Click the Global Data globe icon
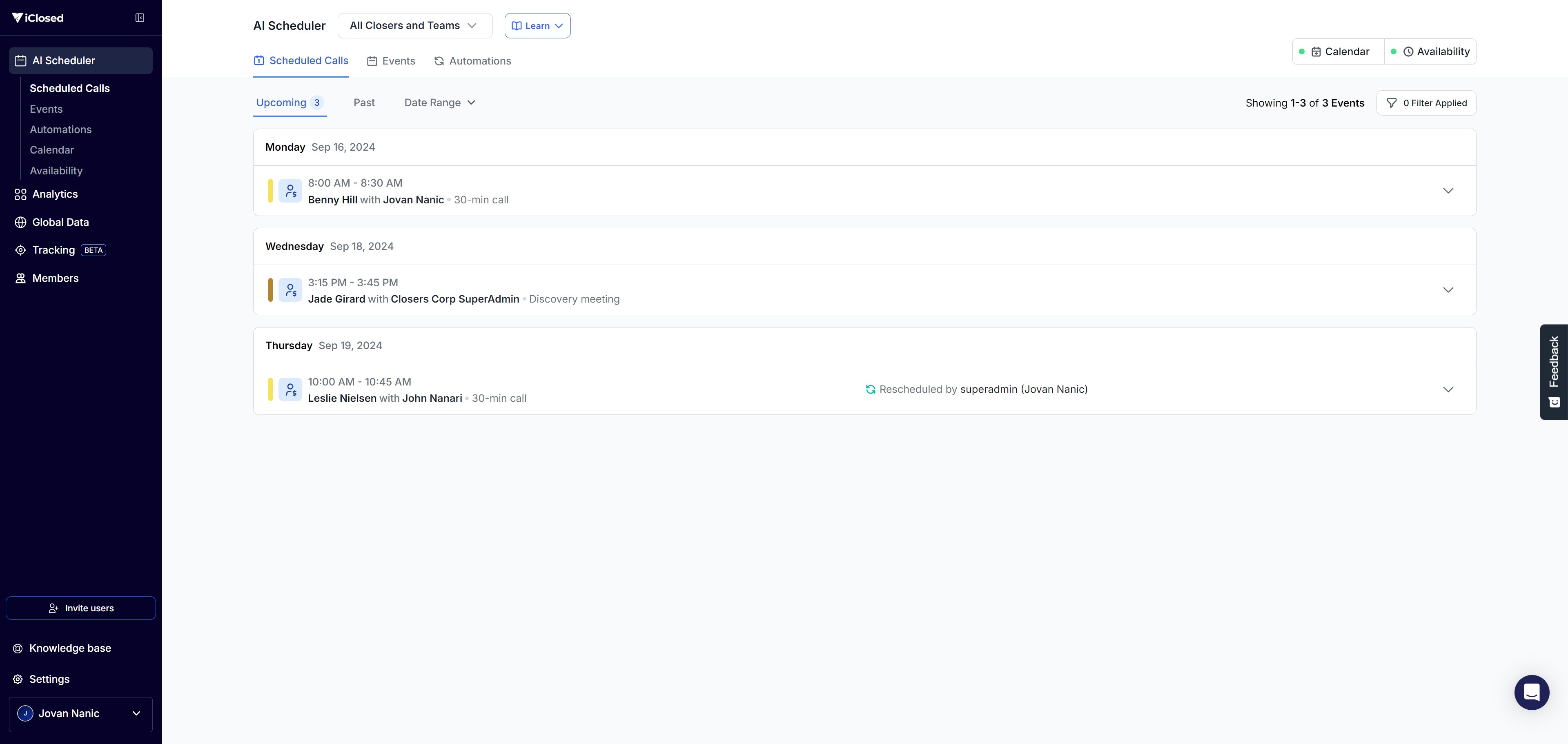This screenshot has height=744, width=1568. 21,222
